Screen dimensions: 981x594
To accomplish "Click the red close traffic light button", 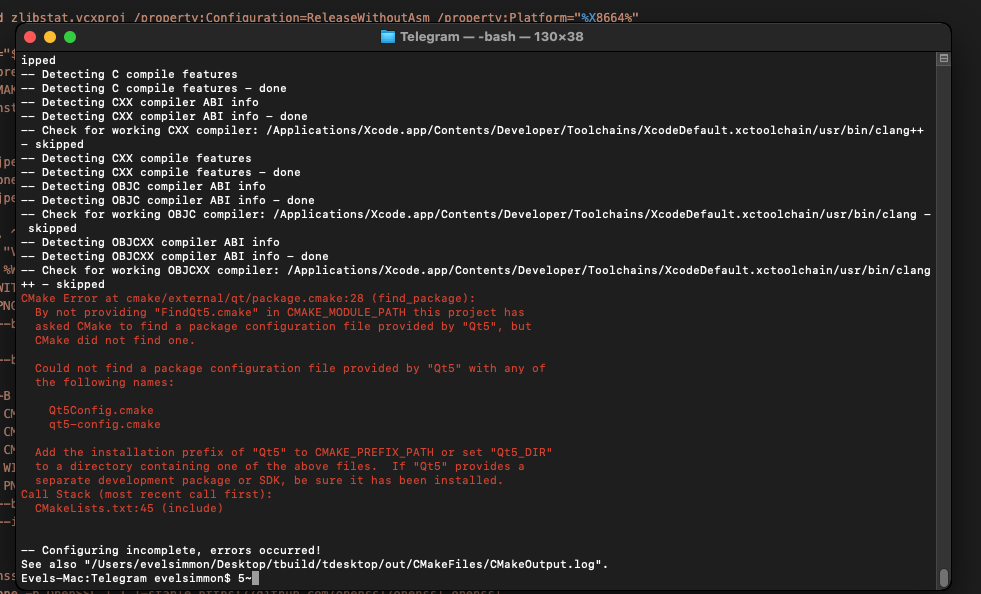I will tap(30, 35).
